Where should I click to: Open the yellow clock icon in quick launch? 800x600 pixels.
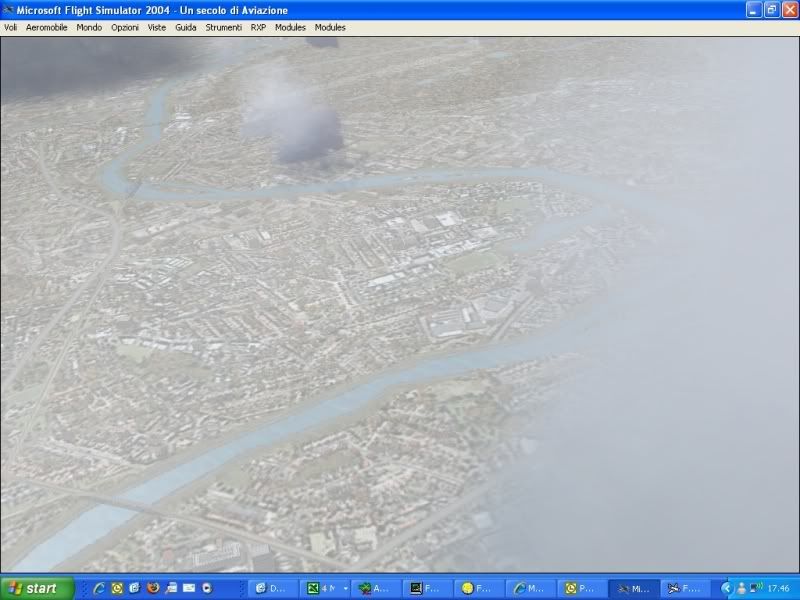pyautogui.click(x=117, y=588)
